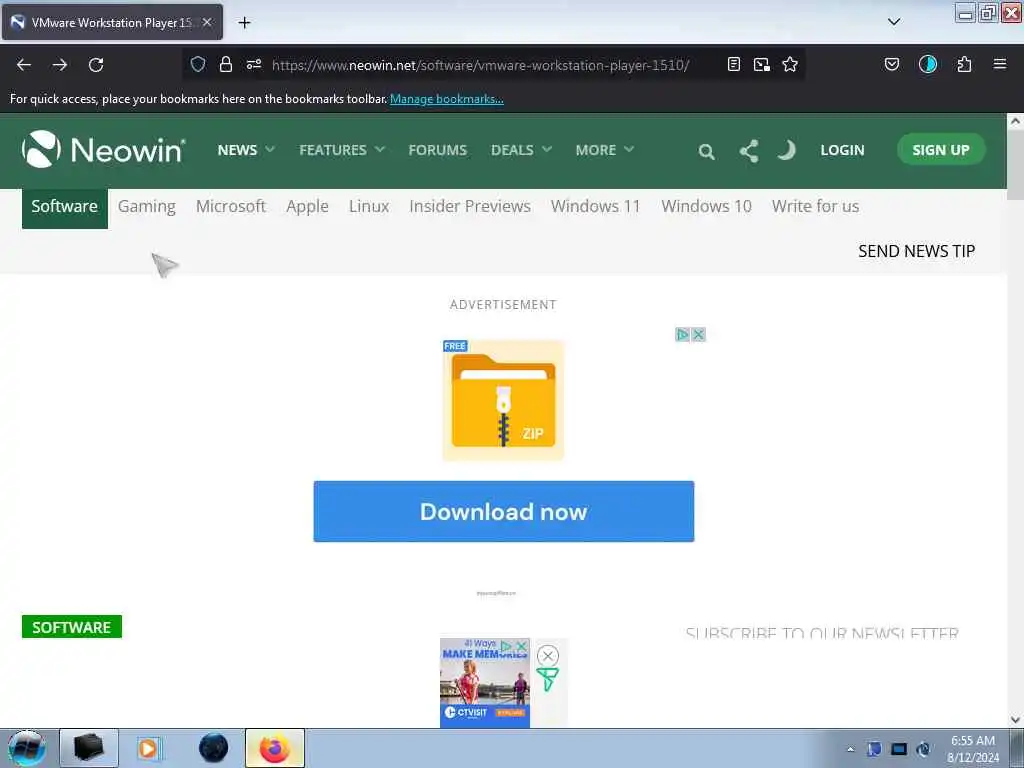
Task: Save page to Pocket
Action: 892,64
